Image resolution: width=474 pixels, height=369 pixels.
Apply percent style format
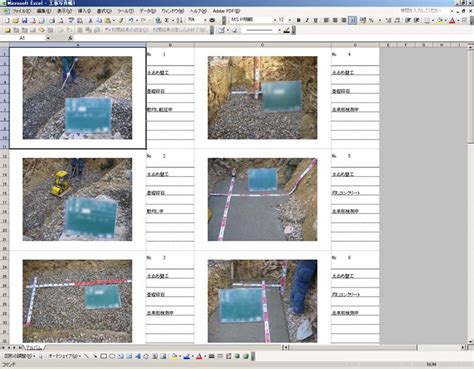click(371, 20)
